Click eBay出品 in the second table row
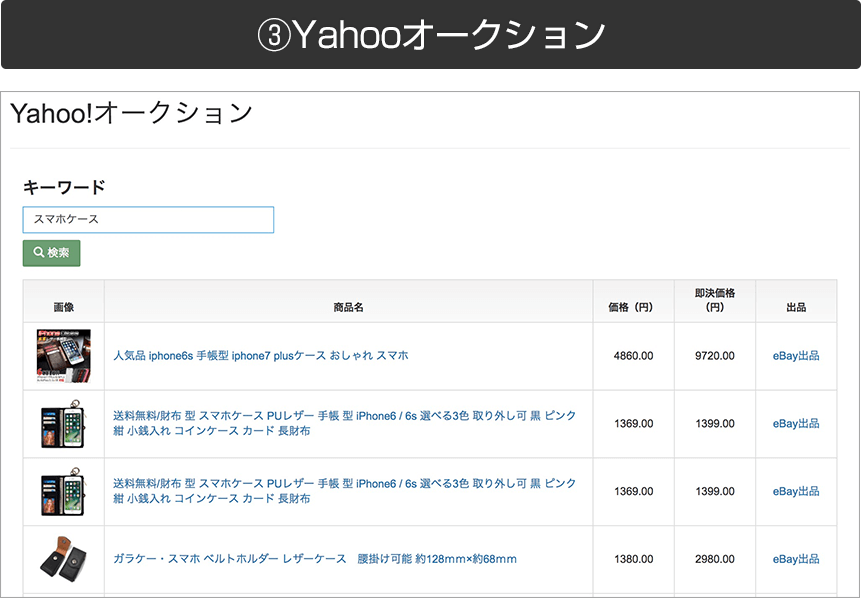Viewport: 861px width, 598px height. (x=796, y=423)
